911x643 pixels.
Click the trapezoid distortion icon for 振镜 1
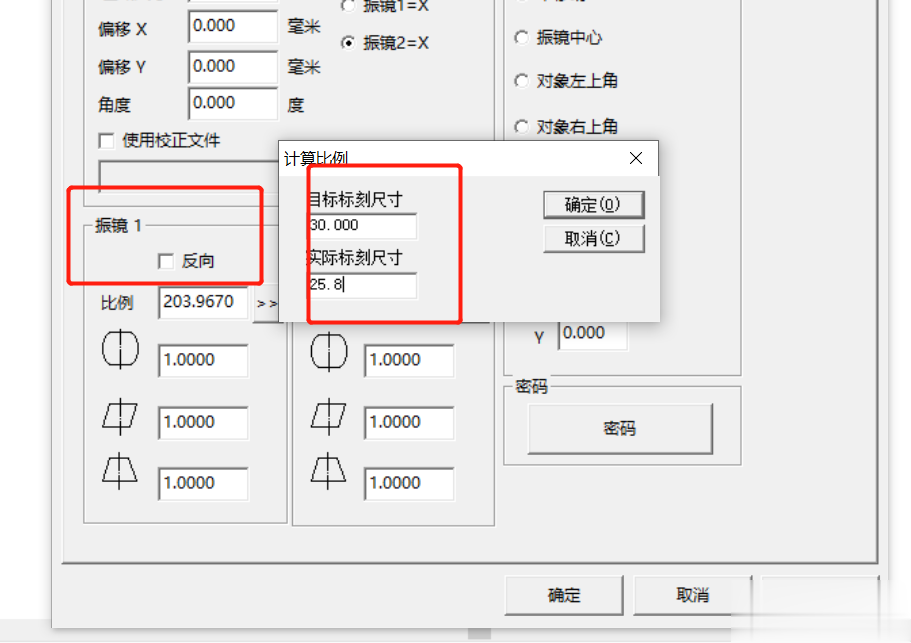(x=120, y=470)
